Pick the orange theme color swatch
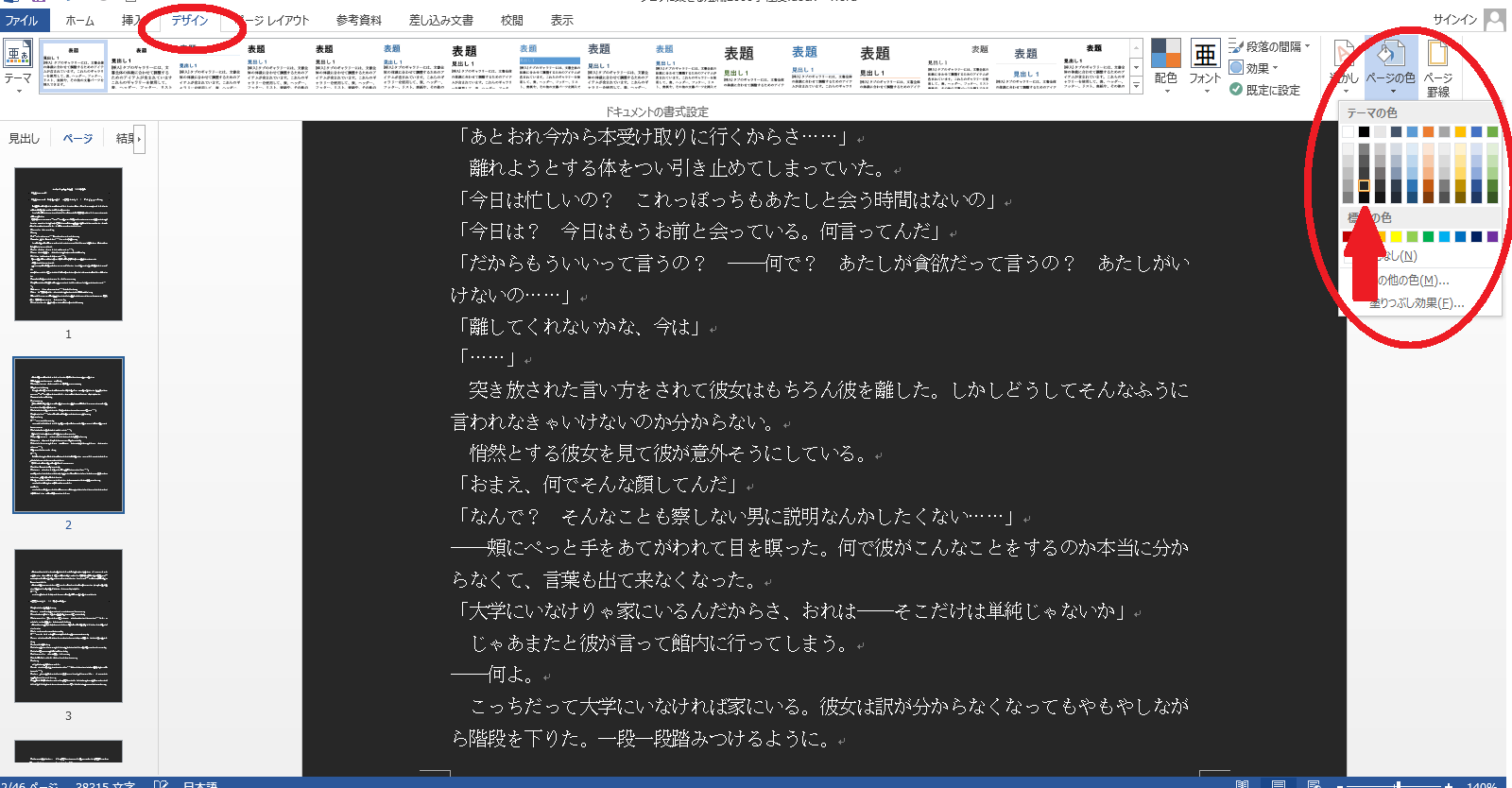 point(1428,131)
